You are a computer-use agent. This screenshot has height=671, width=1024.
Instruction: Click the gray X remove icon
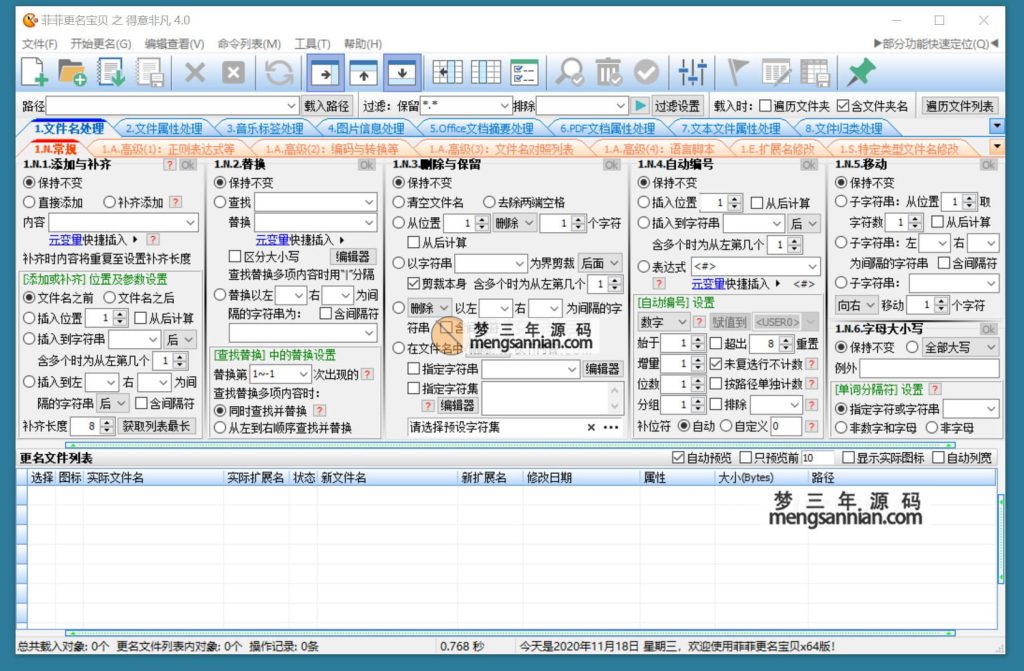point(195,73)
